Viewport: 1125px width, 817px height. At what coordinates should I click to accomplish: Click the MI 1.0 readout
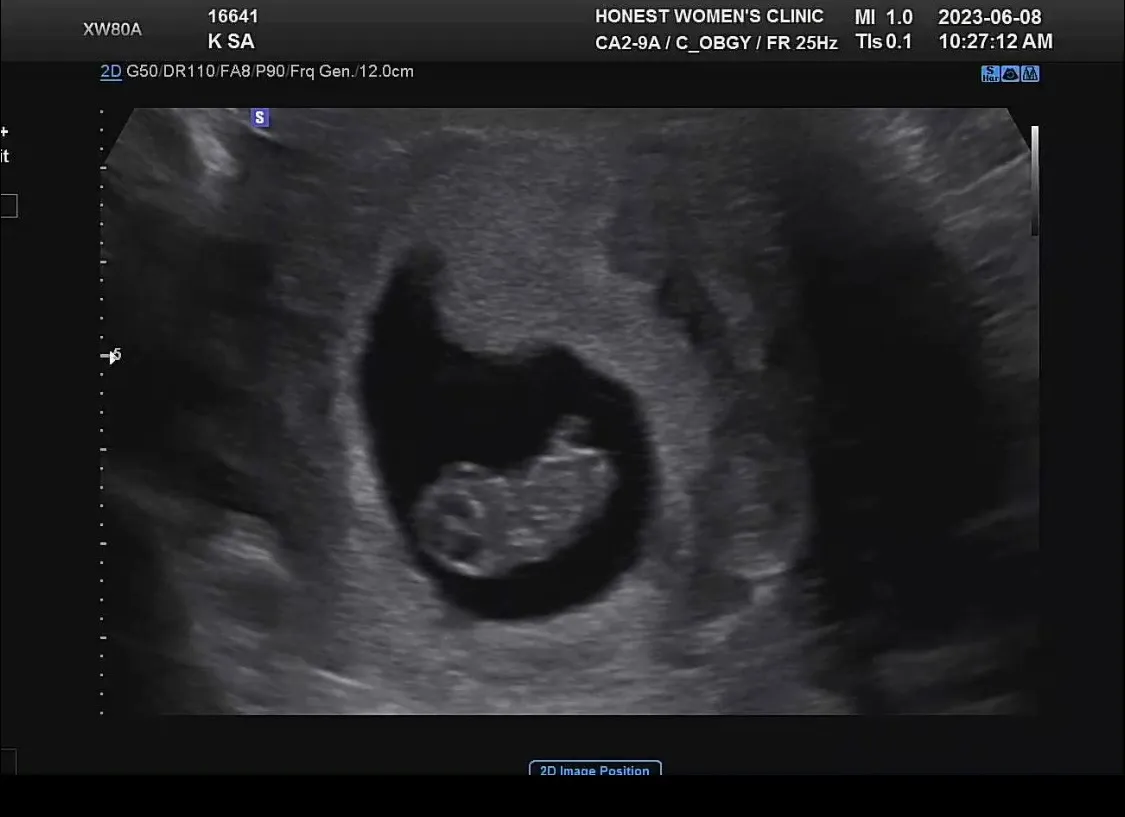pos(883,17)
